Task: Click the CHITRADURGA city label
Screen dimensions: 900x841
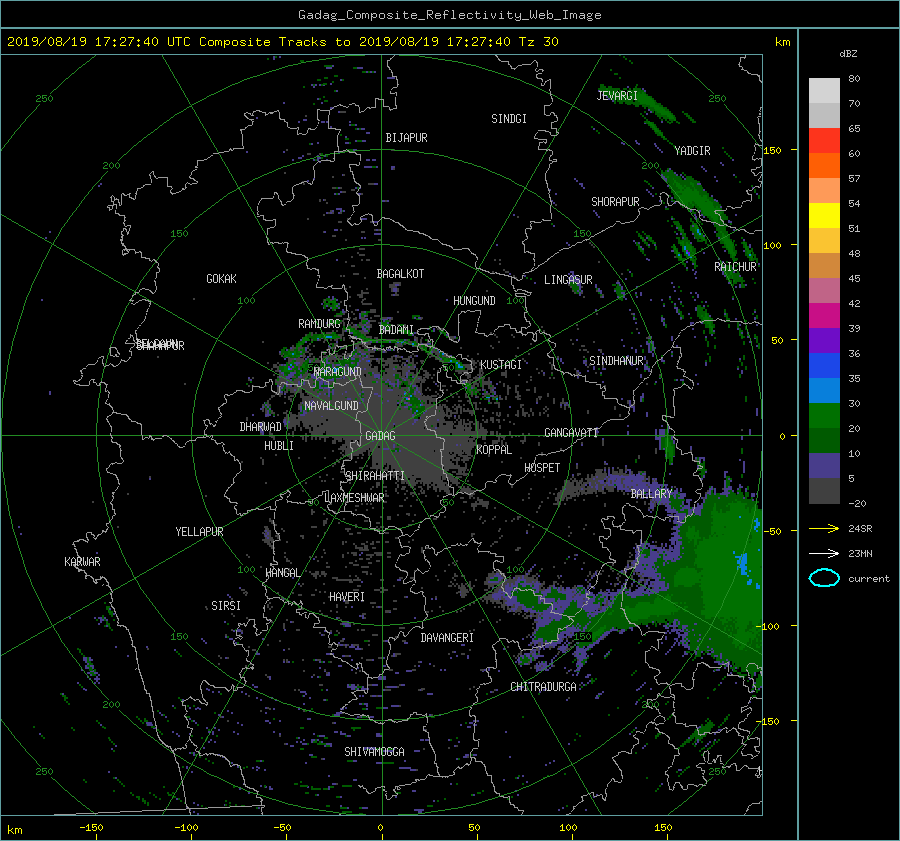Action: [544, 687]
